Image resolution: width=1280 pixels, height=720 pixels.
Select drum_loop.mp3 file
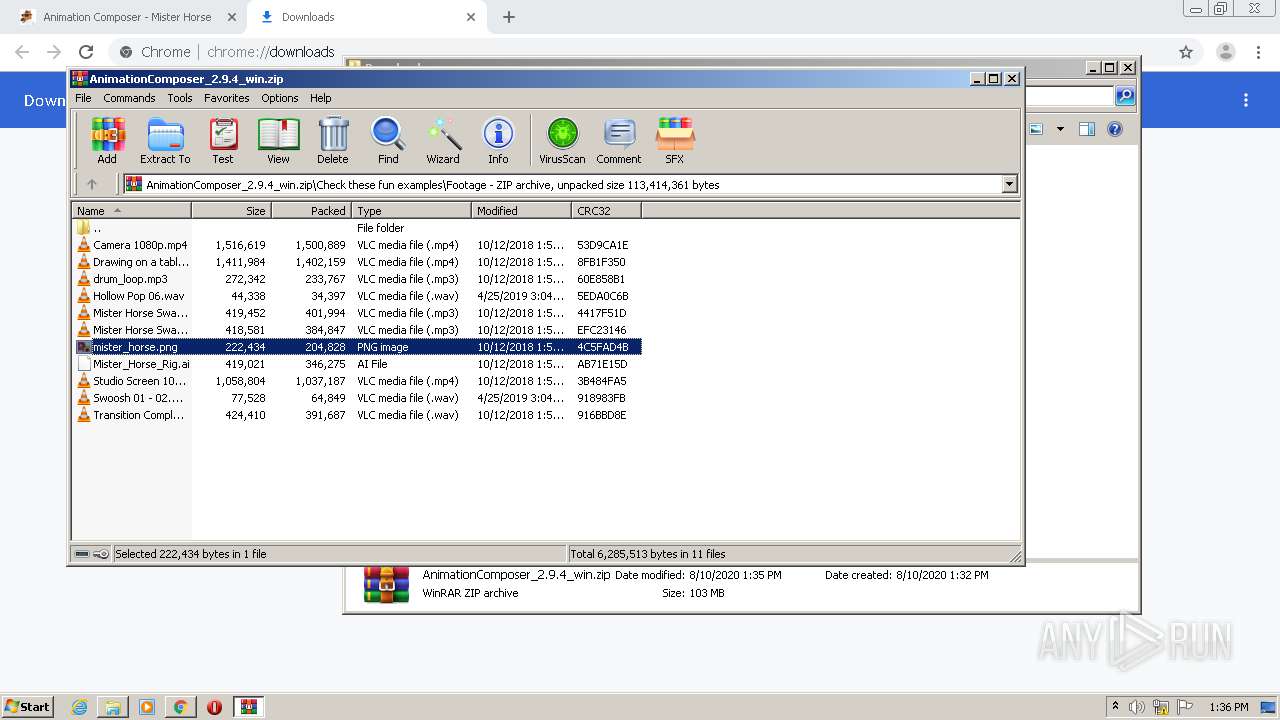coord(357,279)
